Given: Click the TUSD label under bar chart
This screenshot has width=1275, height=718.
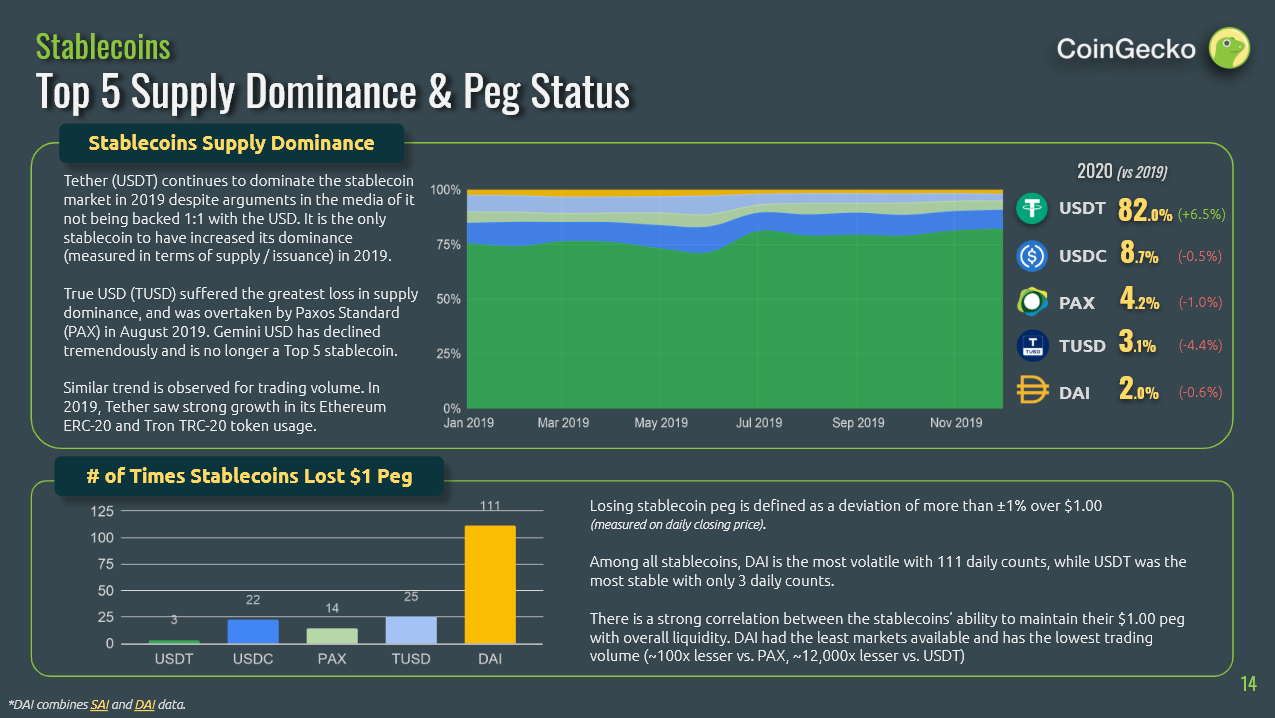Looking at the screenshot, I should (411, 660).
